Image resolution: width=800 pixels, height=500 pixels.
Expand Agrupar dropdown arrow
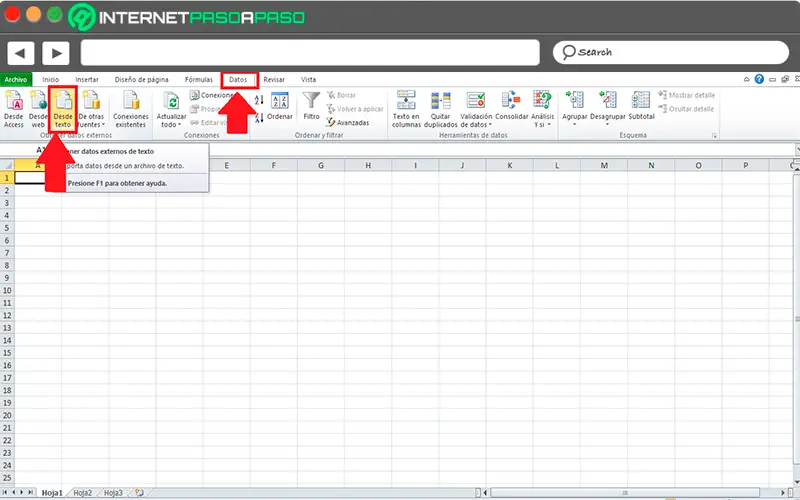point(574,124)
